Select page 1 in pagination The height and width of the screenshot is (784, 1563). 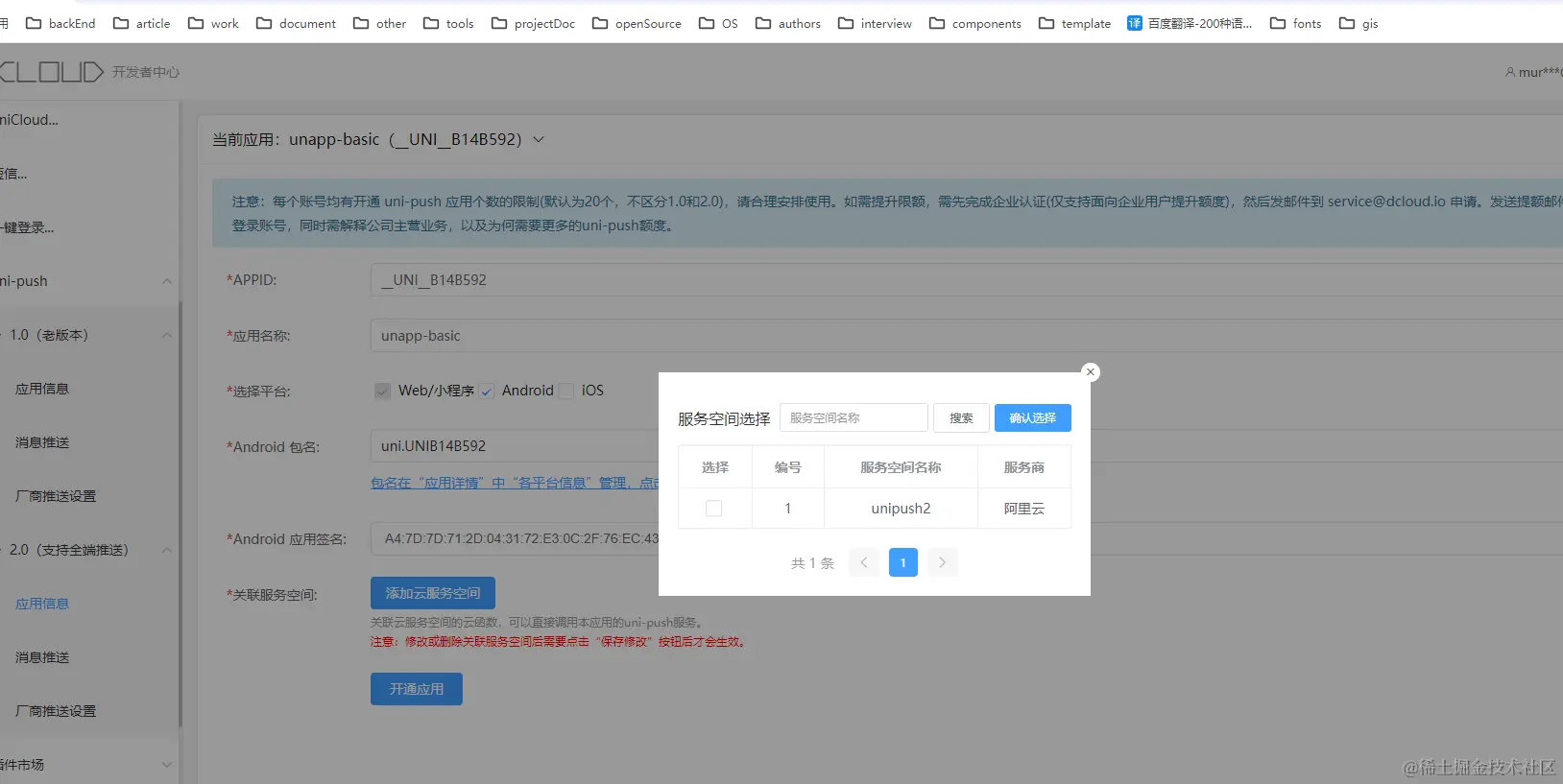902,562
